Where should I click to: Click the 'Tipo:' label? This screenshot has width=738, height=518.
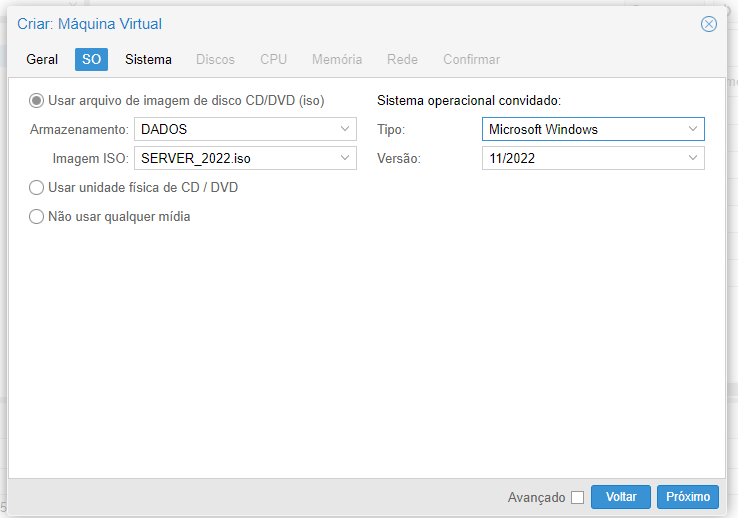point(391,129)
